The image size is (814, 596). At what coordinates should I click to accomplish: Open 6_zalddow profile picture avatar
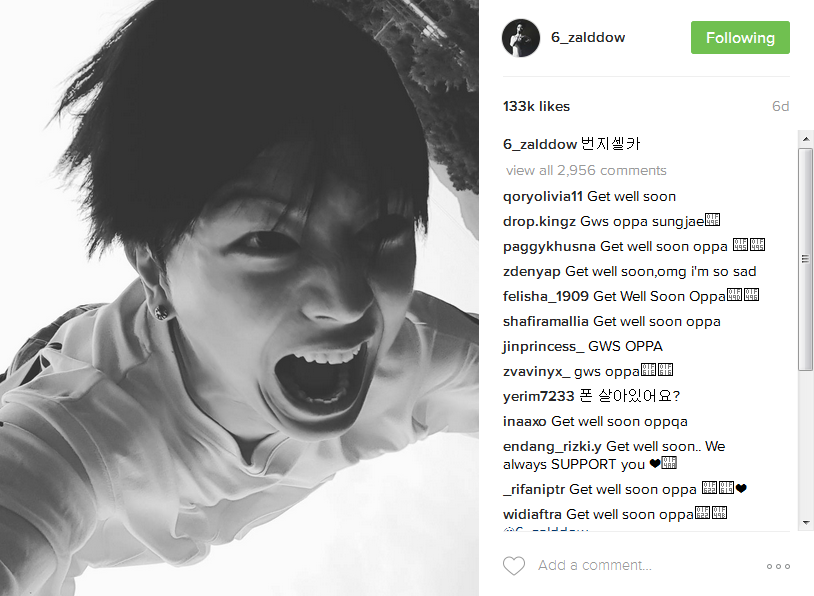[521, 38]
